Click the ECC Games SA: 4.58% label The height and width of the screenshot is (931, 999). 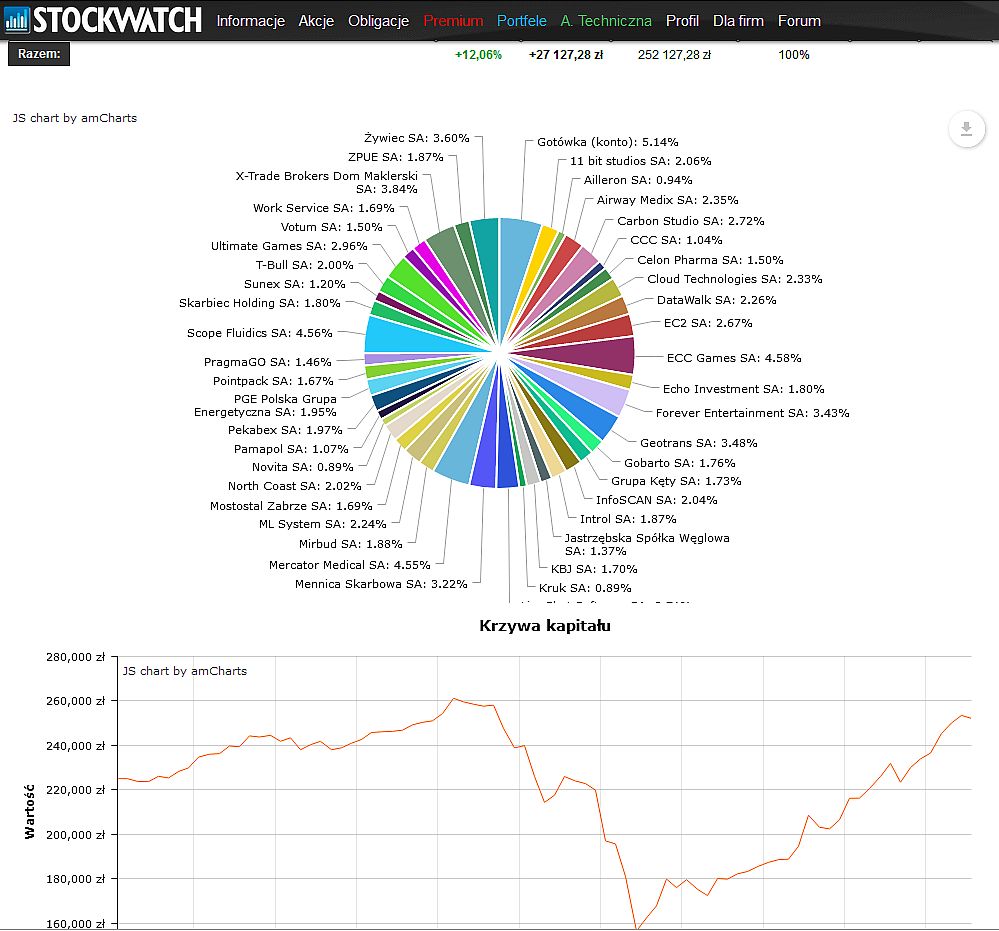pos(734,358)
